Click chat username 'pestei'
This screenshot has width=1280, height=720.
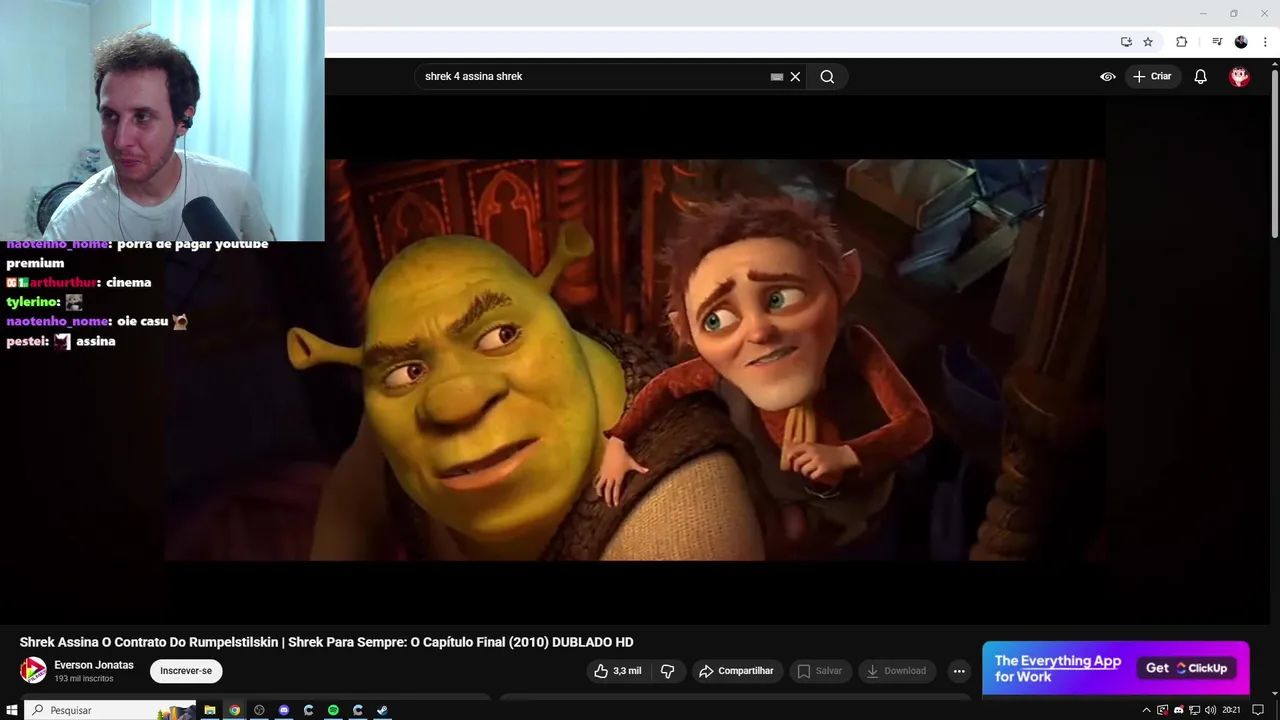25,341
